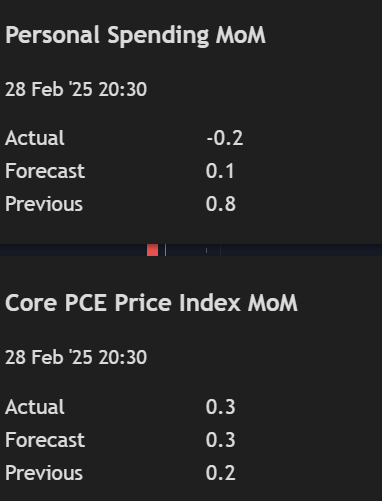
Task: Click the Actual label under Personal Spending
Action: pyautogui.click(x=35, y=138)
